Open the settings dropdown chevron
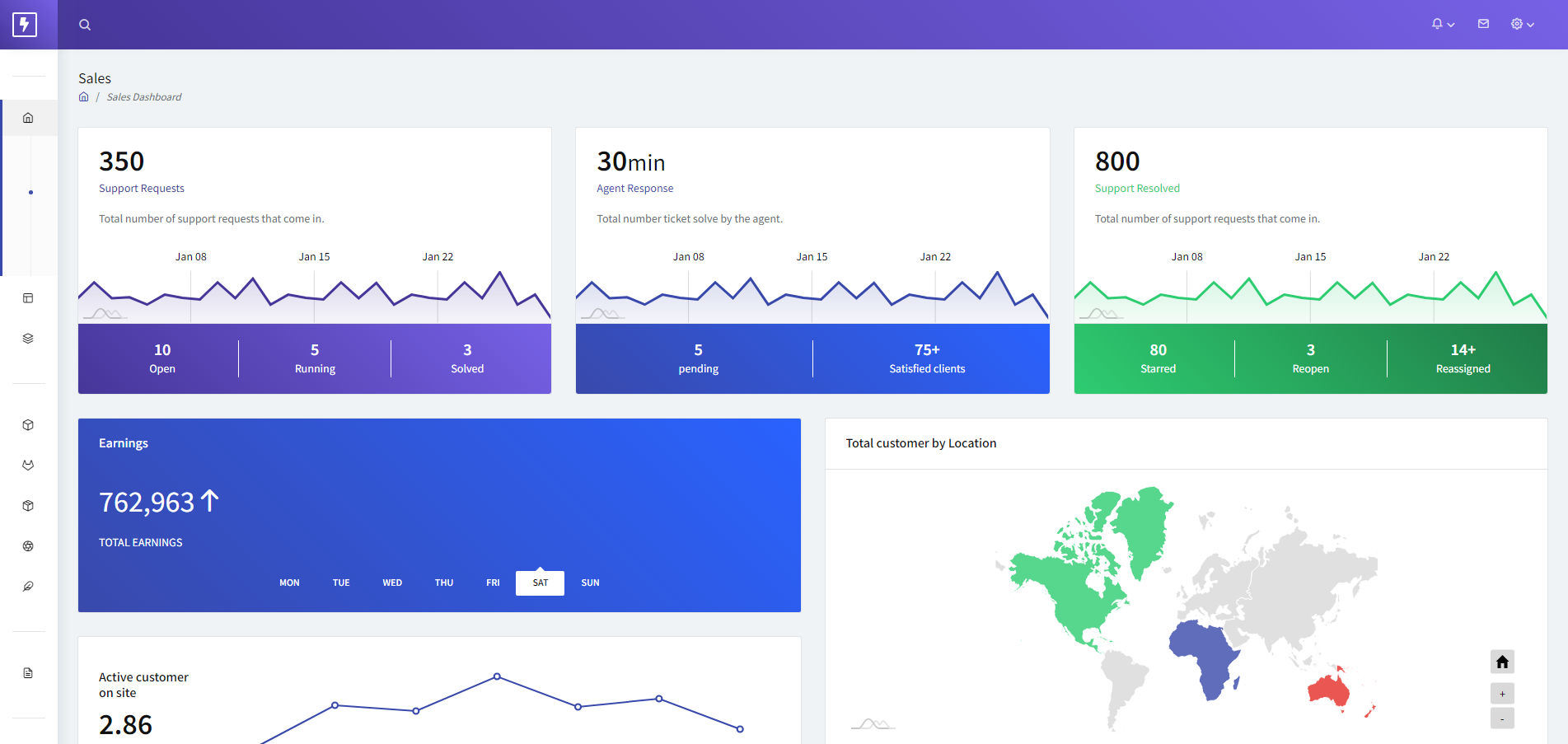Image resolution: width=1568 pixels, height=744 pixels. 1530,24
